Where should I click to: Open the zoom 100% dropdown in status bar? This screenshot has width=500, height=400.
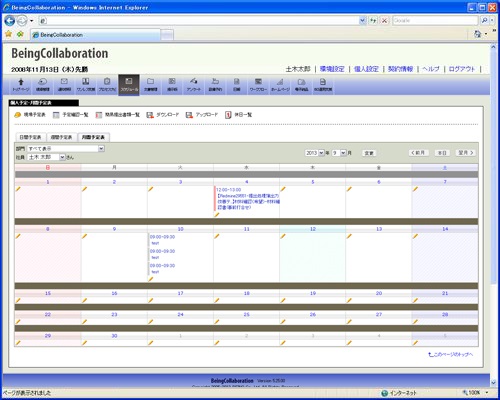(x=487, y=393)
